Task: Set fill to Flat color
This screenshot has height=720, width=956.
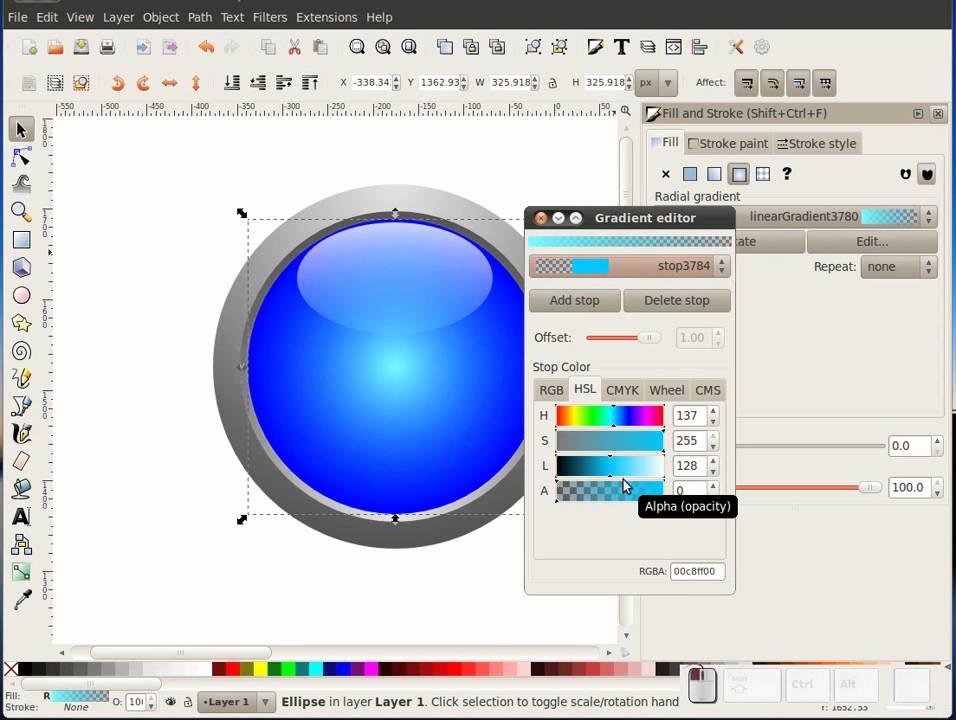Action: pos(690,174)
